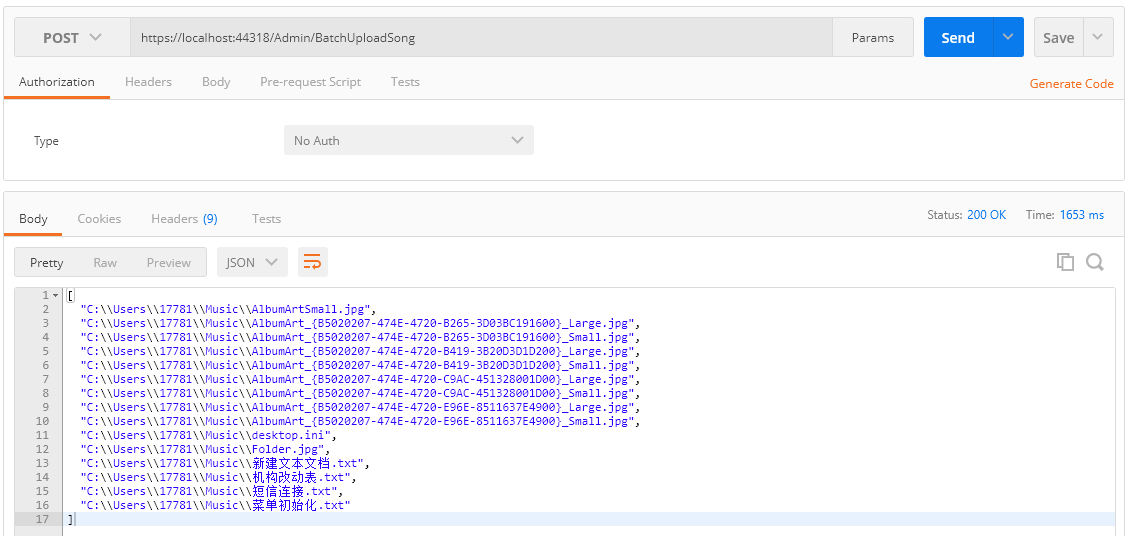Image resolution: width=1132 pixels, height=536 pixels.
Task: Open the No Auth type dropdown
Action: [408, 141]
